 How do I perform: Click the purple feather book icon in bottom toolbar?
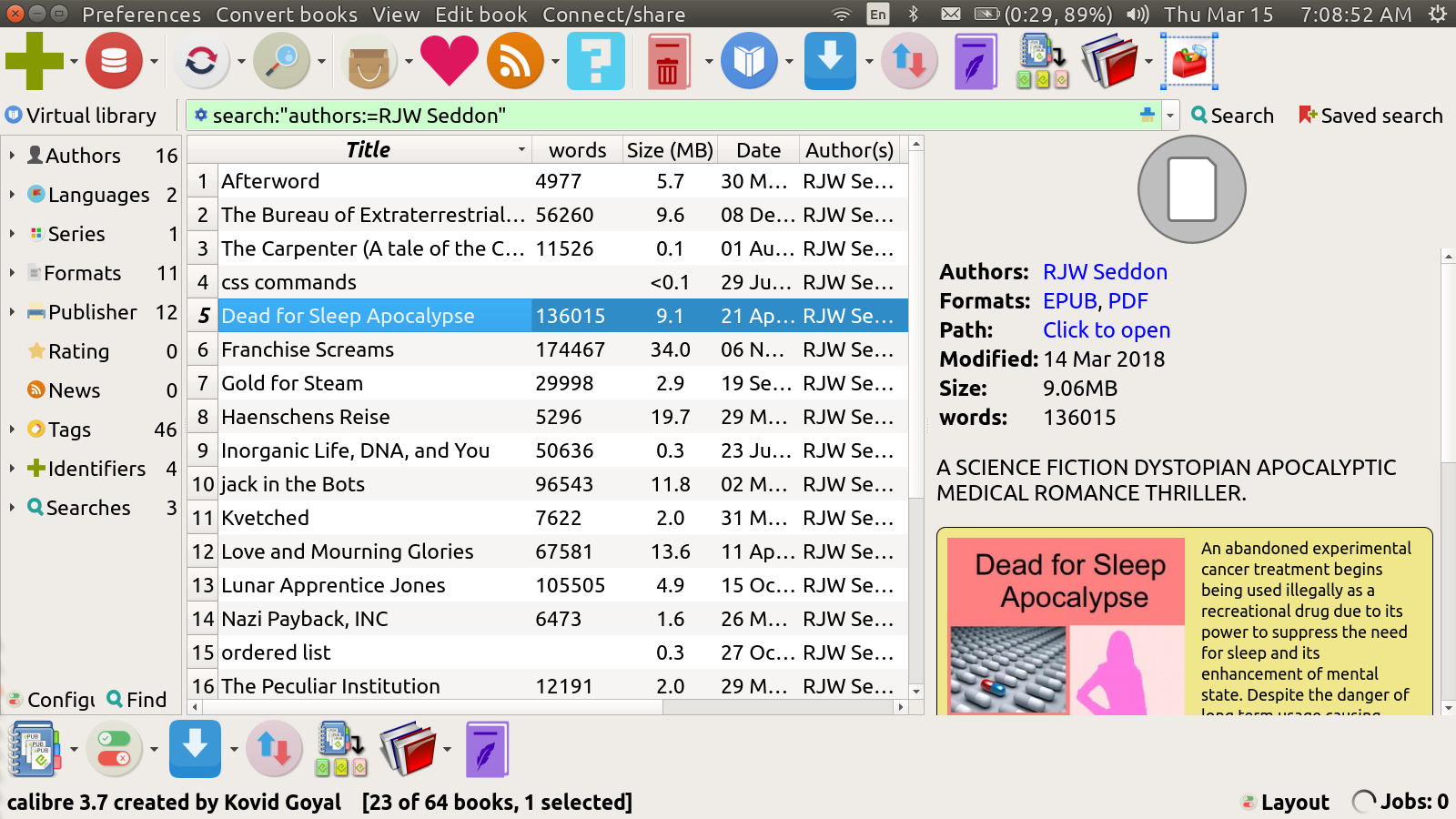click(487, 749)
